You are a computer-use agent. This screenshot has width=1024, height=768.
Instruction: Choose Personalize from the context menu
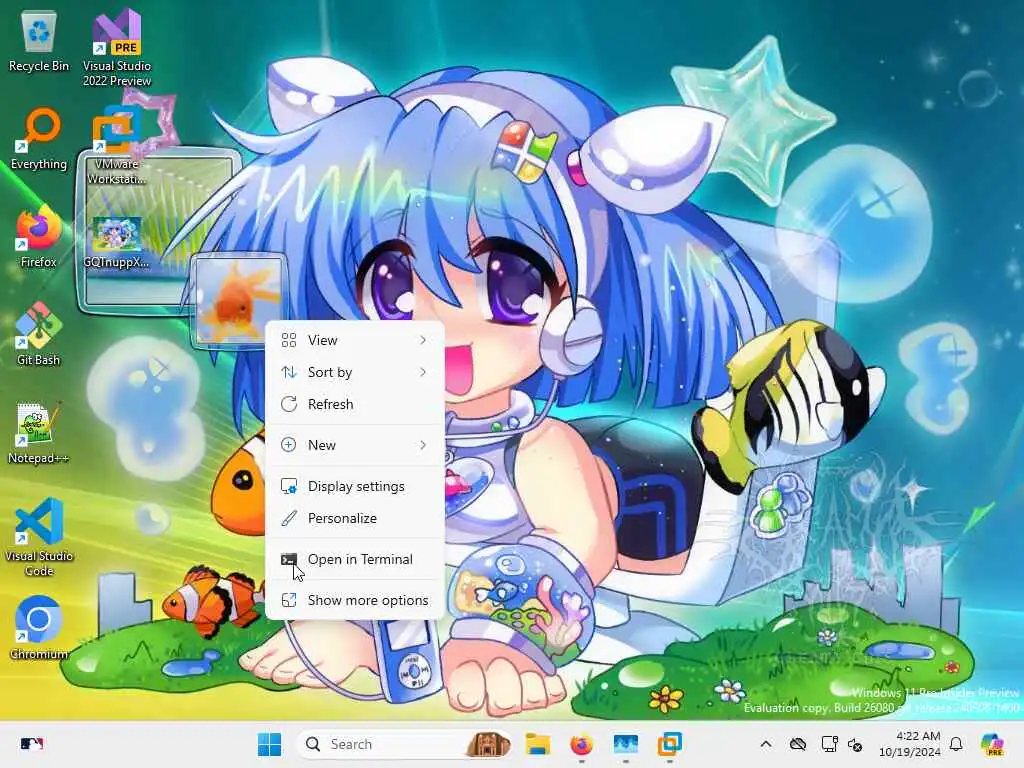[355, 519]
